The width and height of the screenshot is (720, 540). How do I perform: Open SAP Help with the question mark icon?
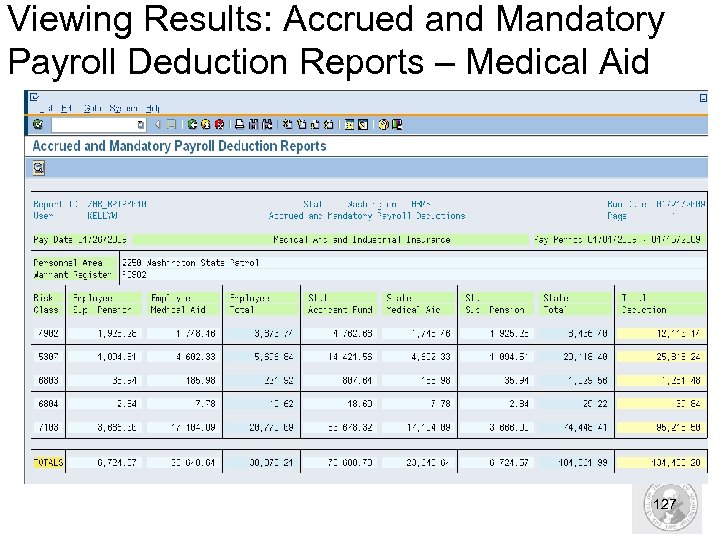pos(383,124)
